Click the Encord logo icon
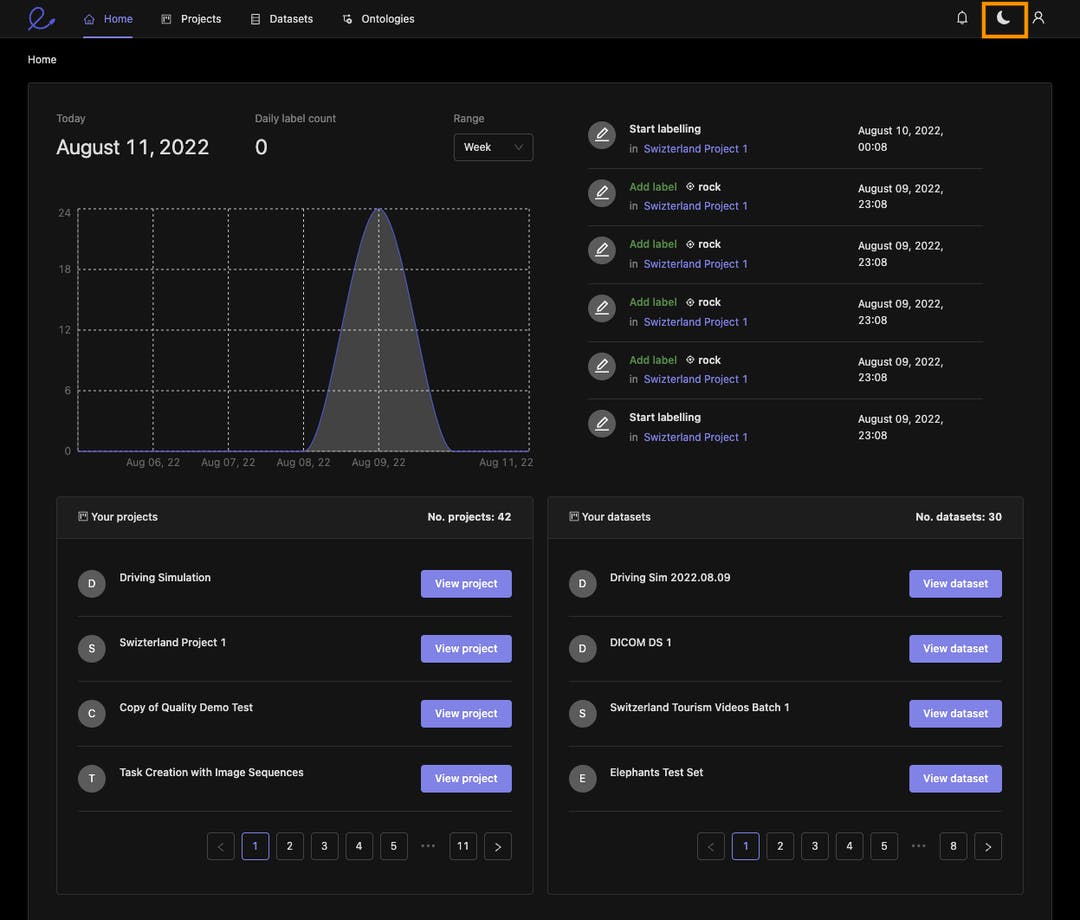 [x=41, y=19]
